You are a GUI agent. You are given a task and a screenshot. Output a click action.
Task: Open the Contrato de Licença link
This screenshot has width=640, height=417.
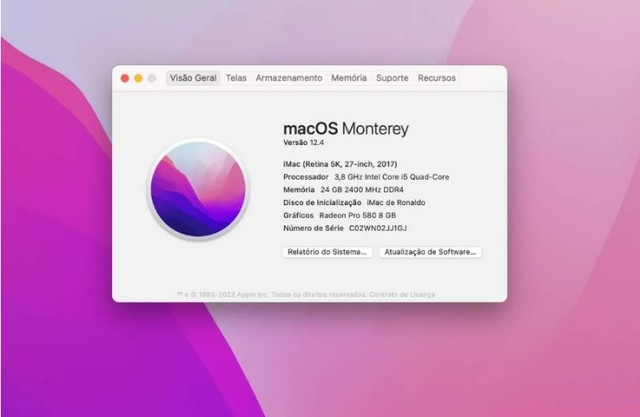(402, 295)
